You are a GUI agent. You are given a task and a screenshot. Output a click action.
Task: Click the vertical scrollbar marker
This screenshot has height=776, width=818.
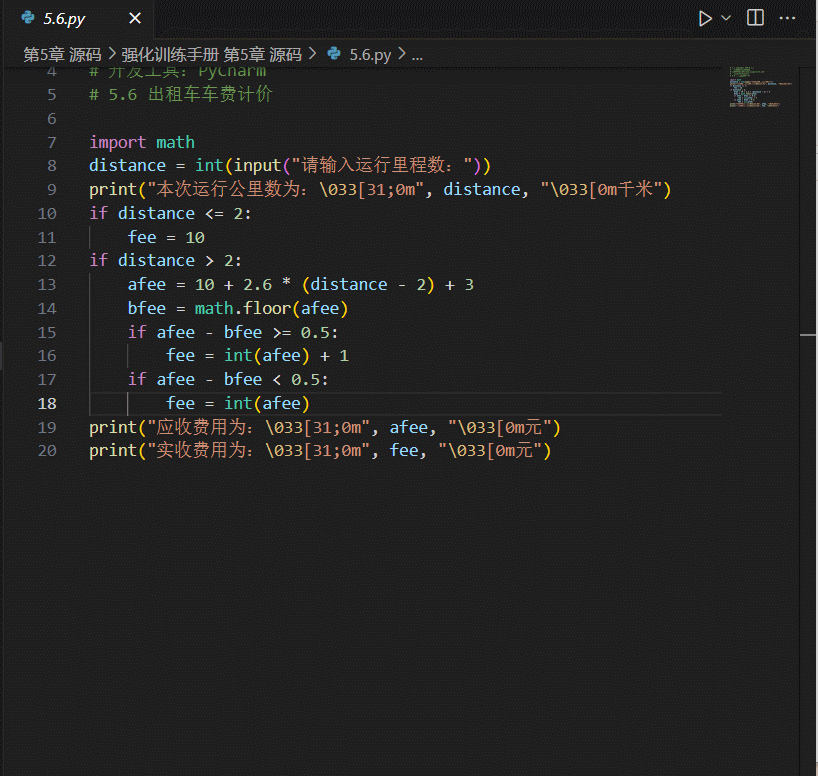click(x=808, y=335)
